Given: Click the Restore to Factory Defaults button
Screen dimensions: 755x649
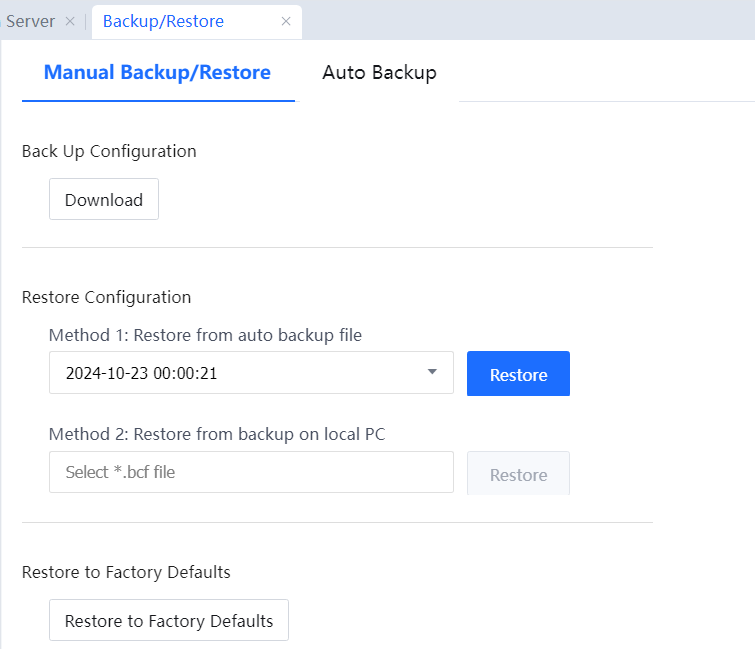Looking at the screenshot, I should 168,620.
